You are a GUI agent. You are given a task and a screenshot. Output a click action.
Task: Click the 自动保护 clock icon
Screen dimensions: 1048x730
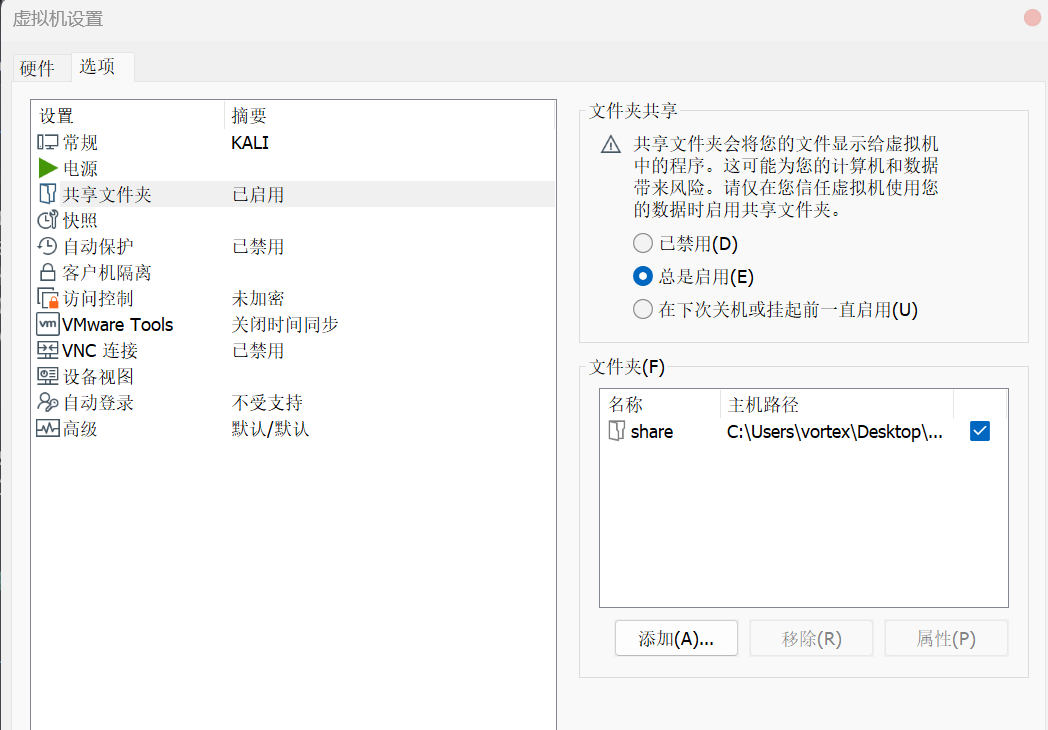click(x=47, y=246)
